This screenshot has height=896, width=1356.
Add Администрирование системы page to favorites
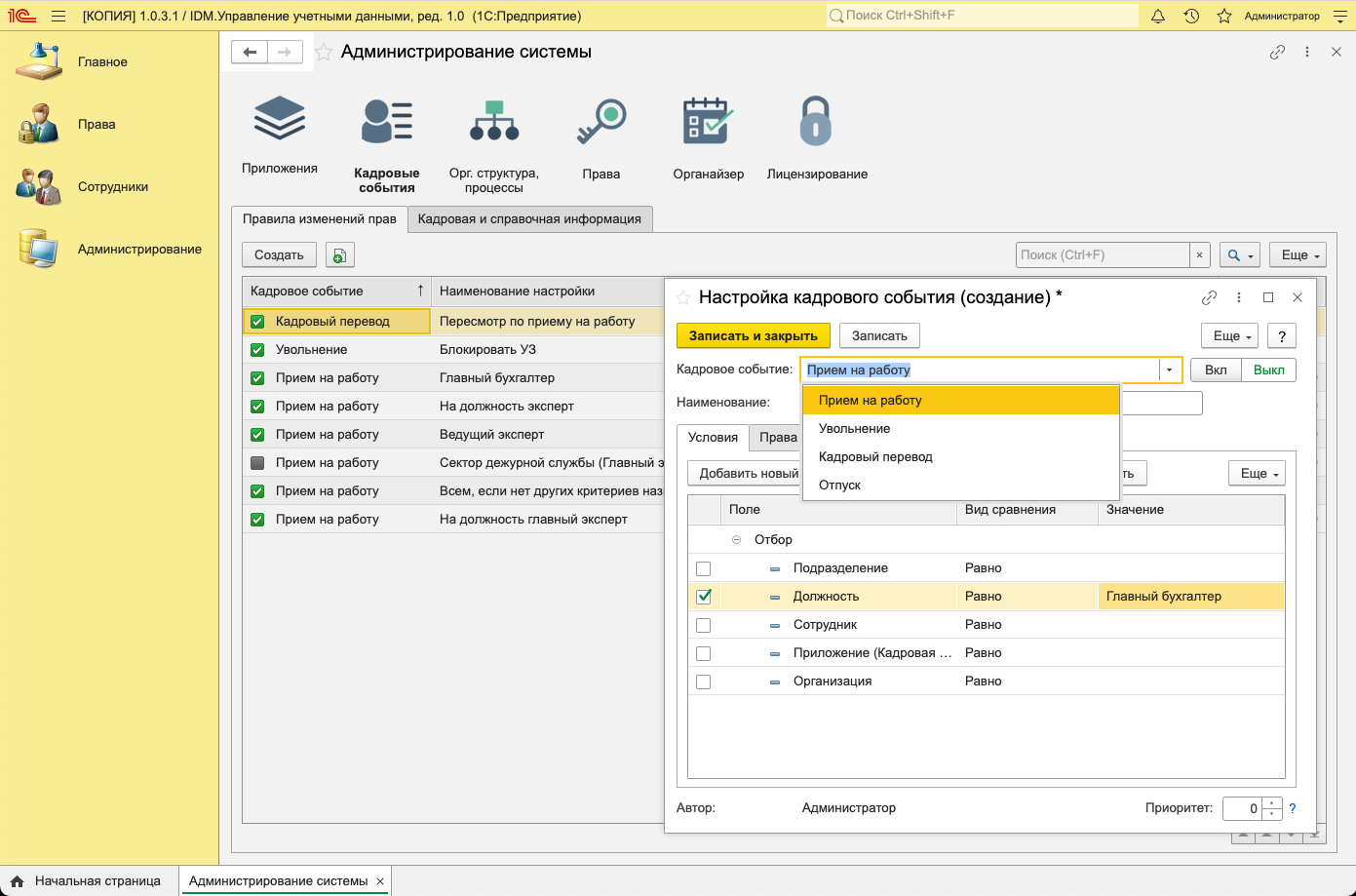(x=324, y=53)
